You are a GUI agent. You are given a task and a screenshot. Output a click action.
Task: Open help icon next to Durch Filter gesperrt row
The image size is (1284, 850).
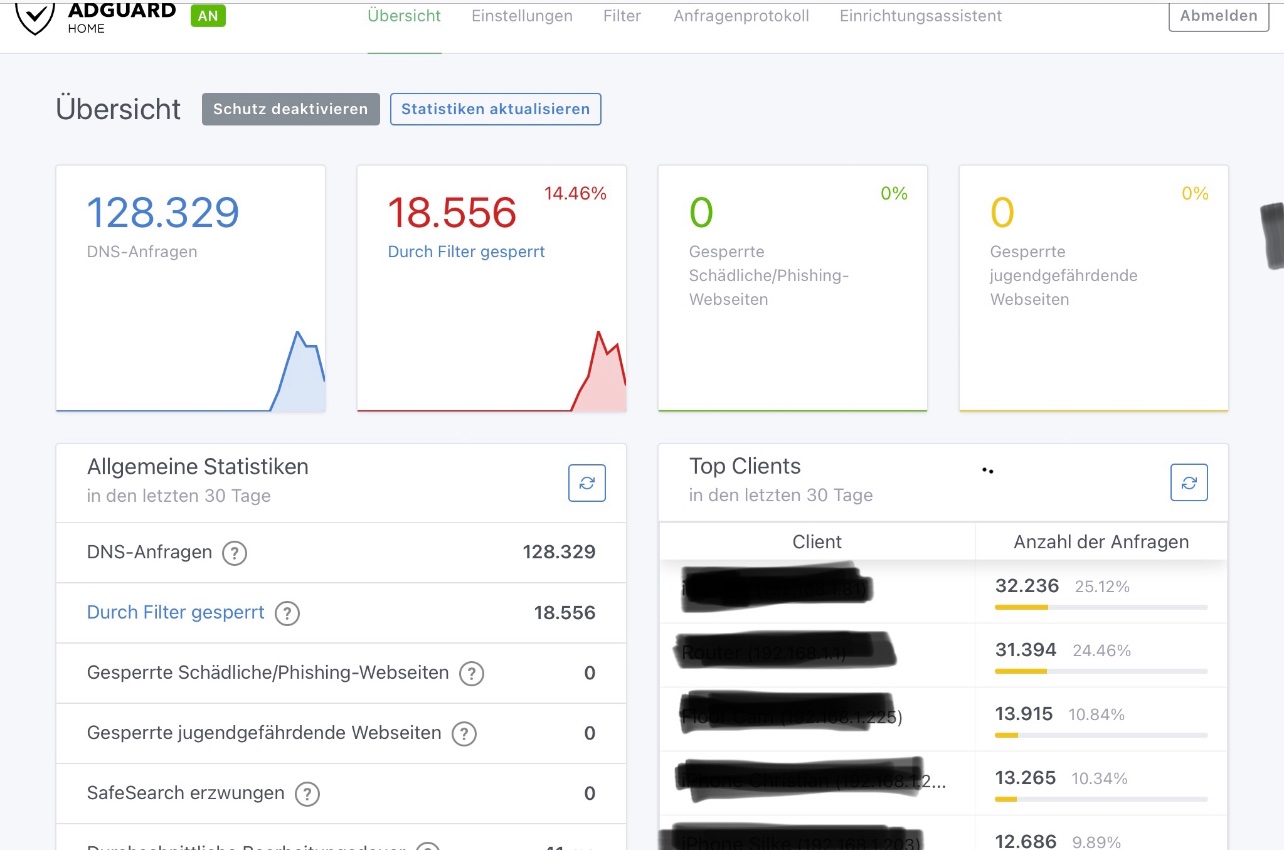click(287, 613)
